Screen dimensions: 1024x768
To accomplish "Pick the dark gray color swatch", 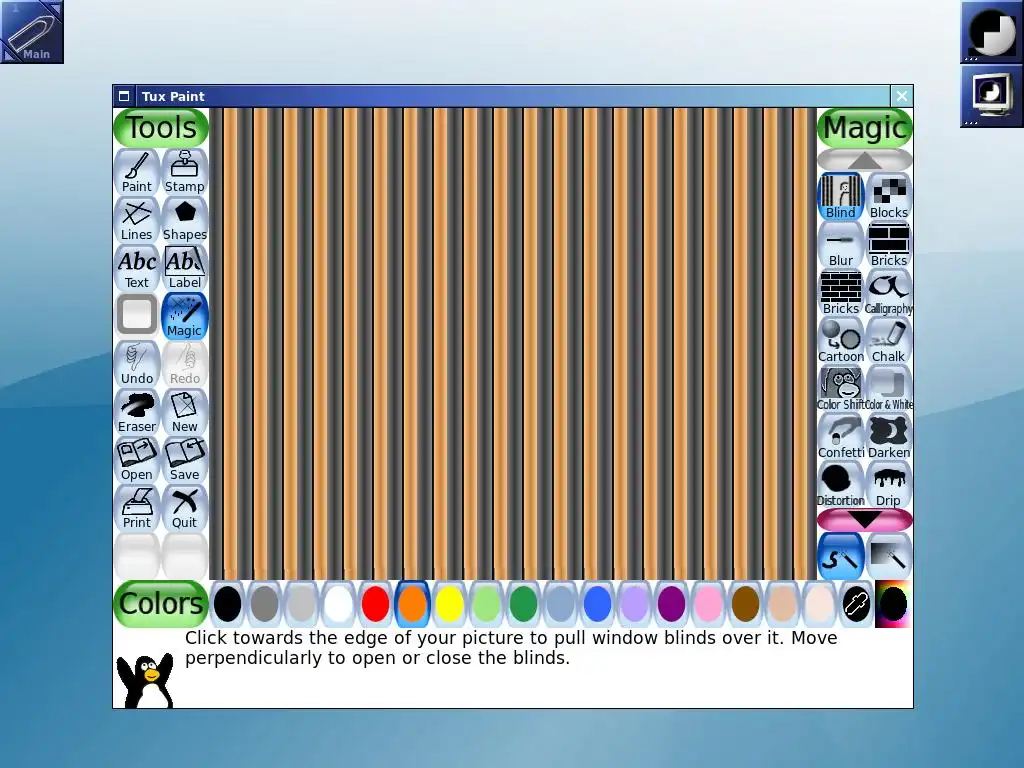I will (x=264, y=603).
